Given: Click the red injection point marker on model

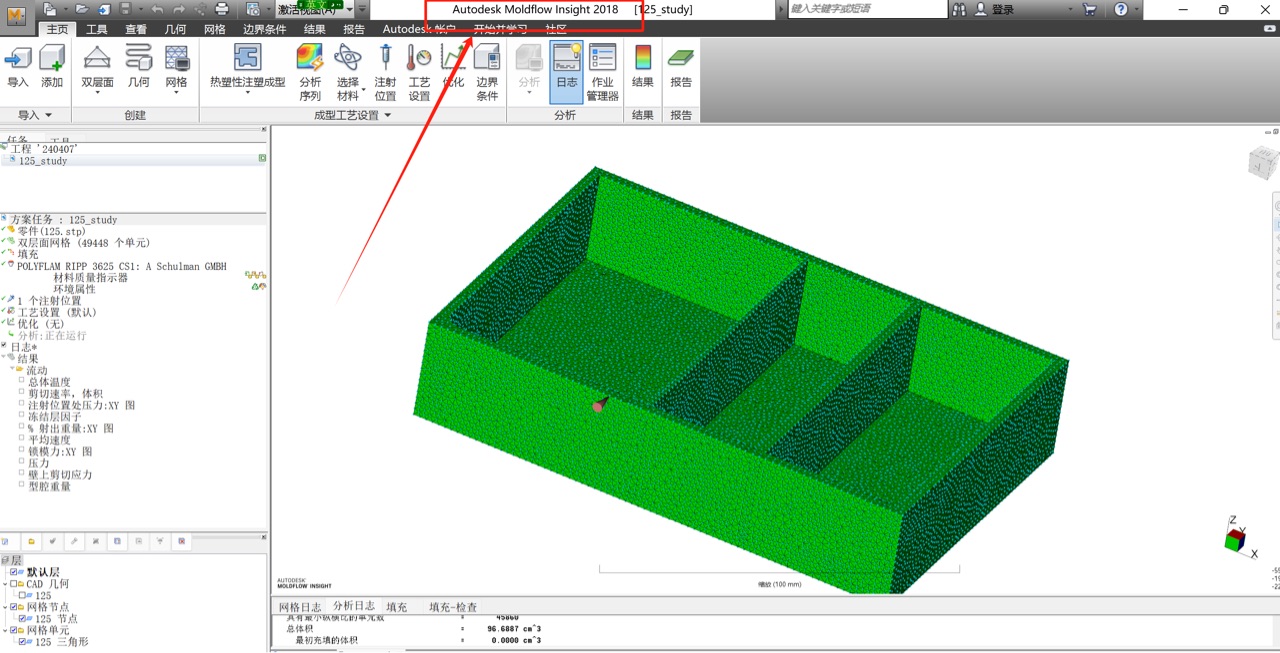Looking at the screenshot, I should coord(597,407).
